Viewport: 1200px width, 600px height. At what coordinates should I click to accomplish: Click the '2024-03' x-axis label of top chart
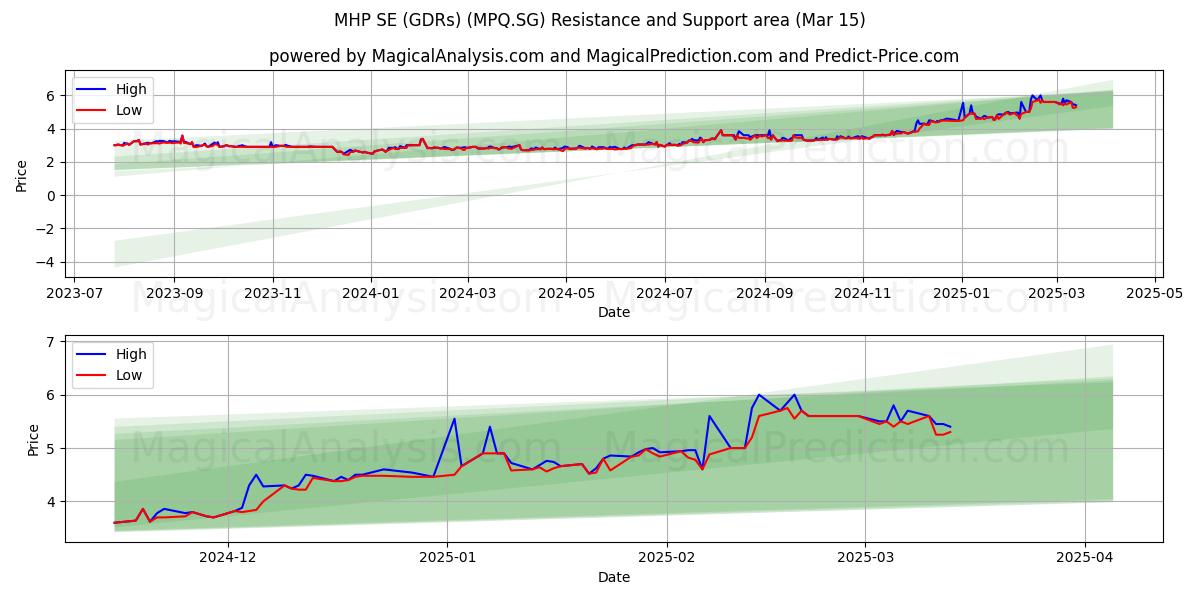click(x=468, y=294)
